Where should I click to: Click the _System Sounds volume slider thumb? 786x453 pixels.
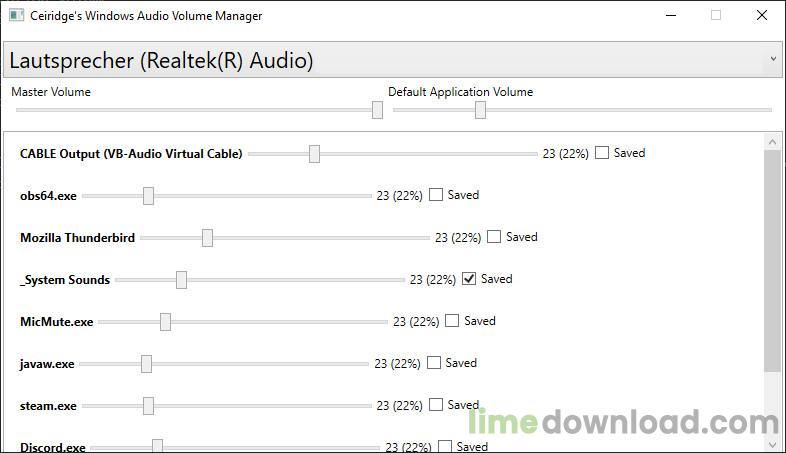click(x=181, y=279)
